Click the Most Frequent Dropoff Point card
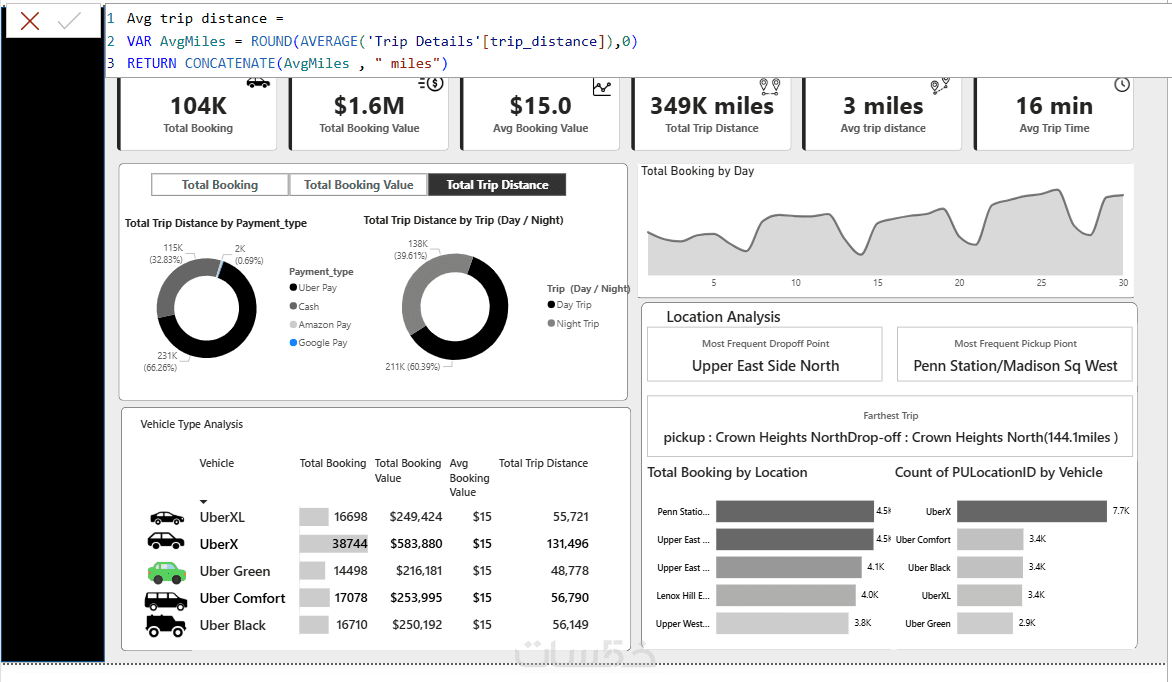The width and height of the screenshot is (1172, 682). coord(765,354)
